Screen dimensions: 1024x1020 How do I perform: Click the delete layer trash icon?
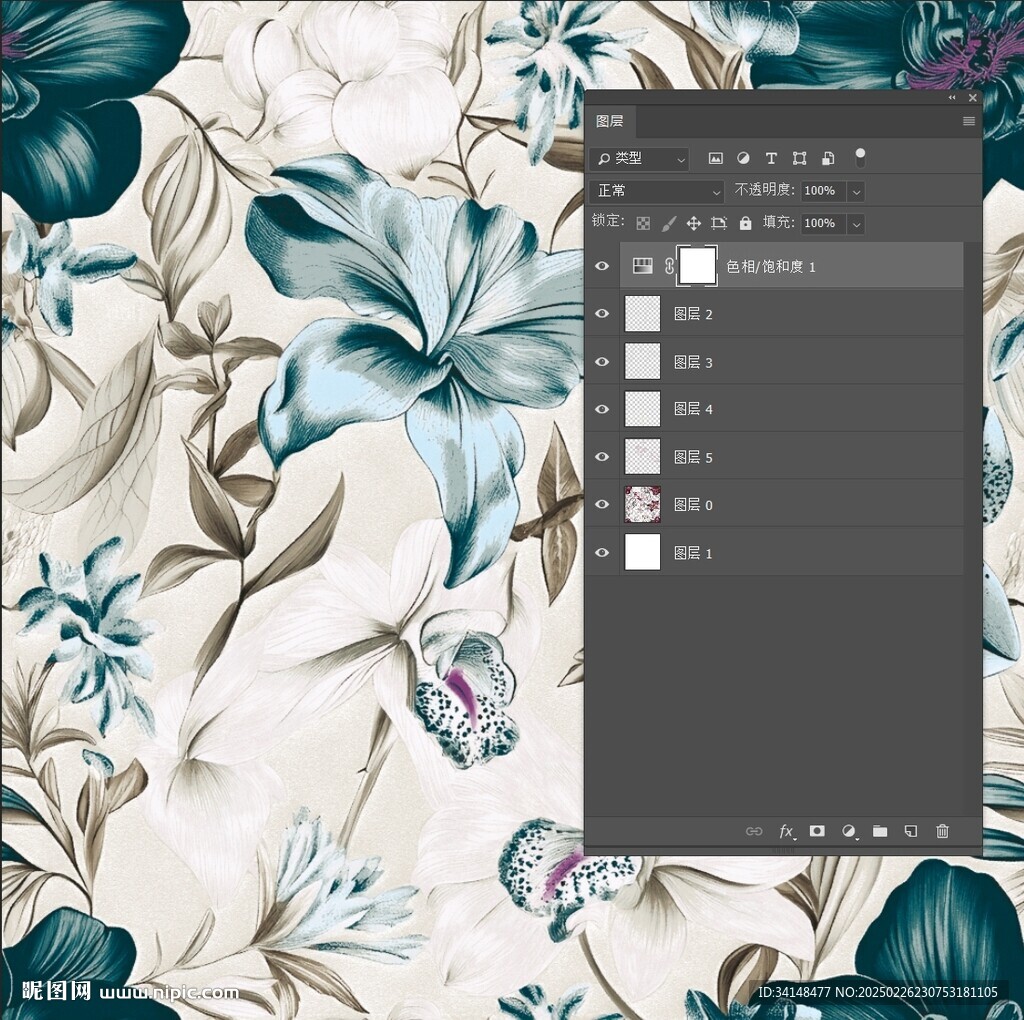point(942,831)
